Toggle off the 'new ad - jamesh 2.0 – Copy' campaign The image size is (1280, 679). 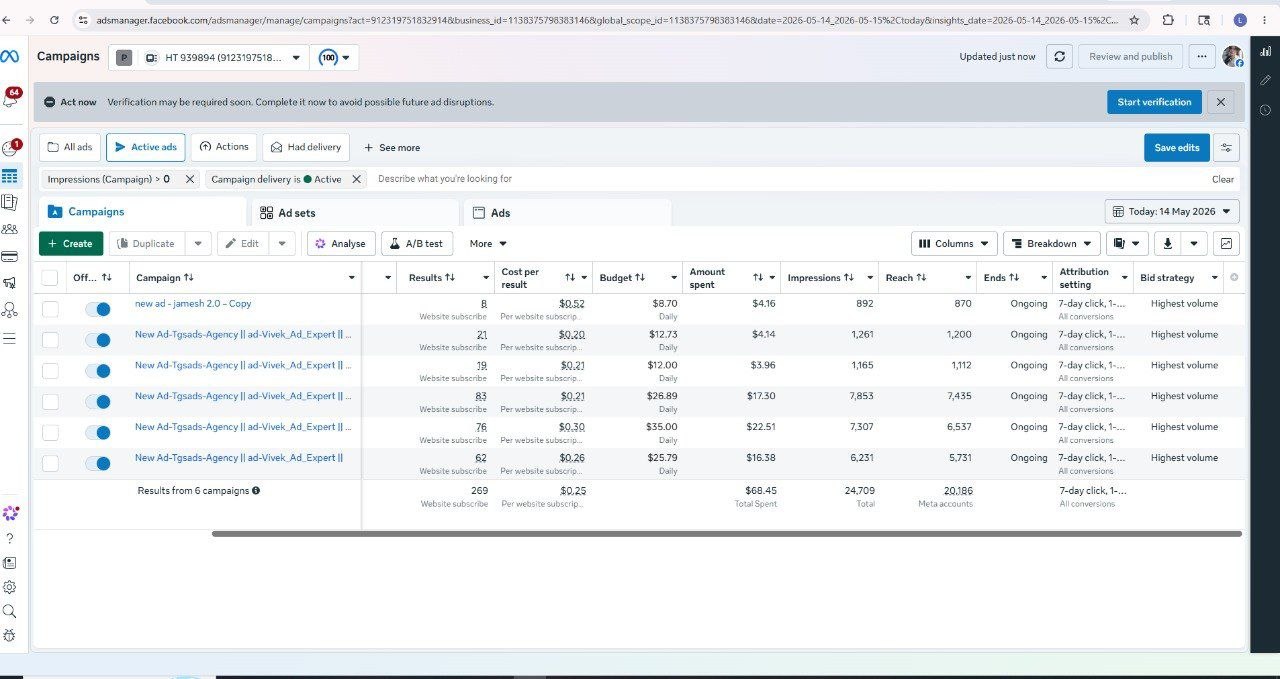pos(98,309)
